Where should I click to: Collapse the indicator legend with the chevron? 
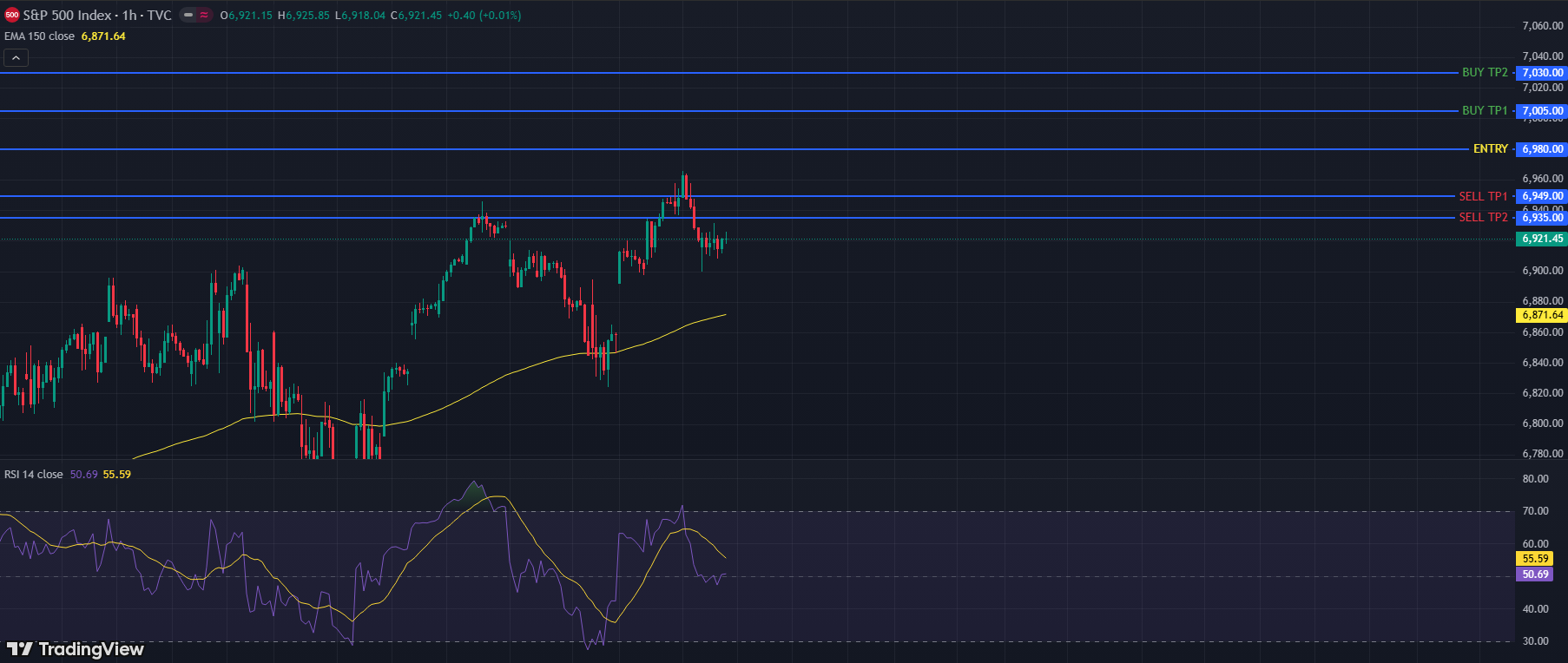pyautogui.click(x=16, y=58)
